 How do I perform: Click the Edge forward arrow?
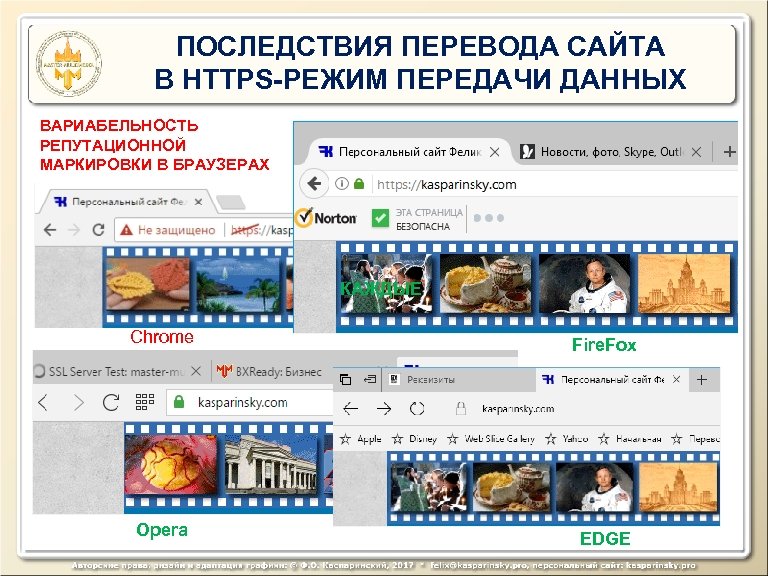(x=384, y=408)
